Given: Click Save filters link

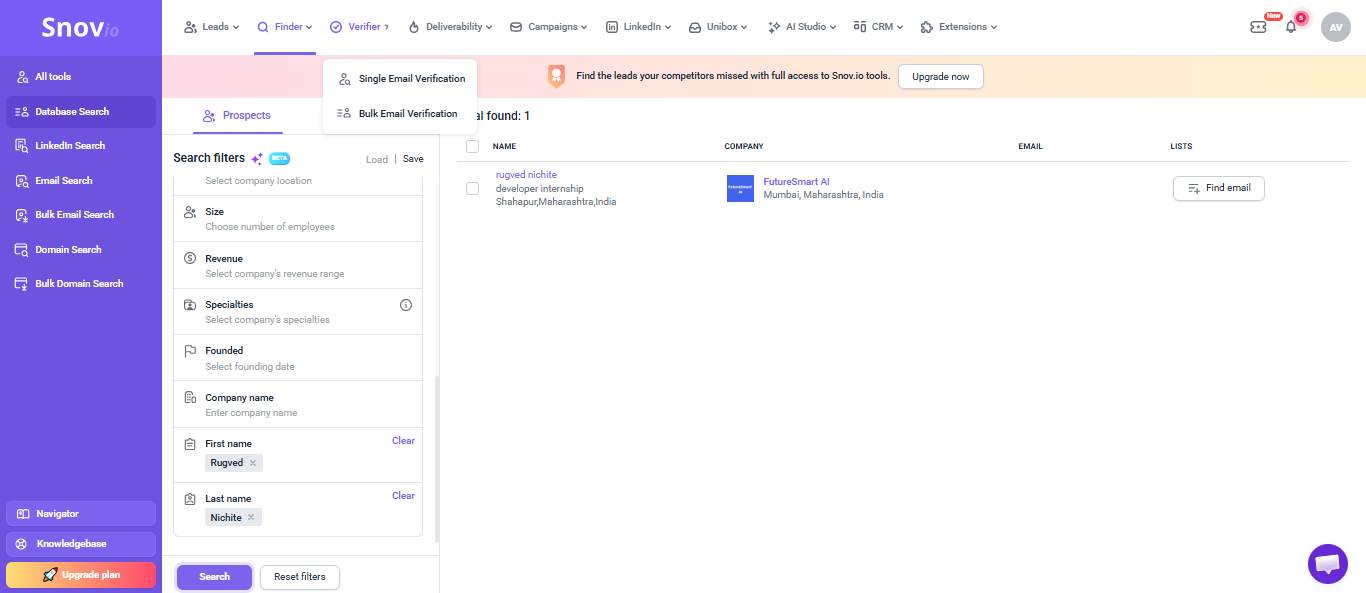Looking at the screenshot, I should [413, 159].
